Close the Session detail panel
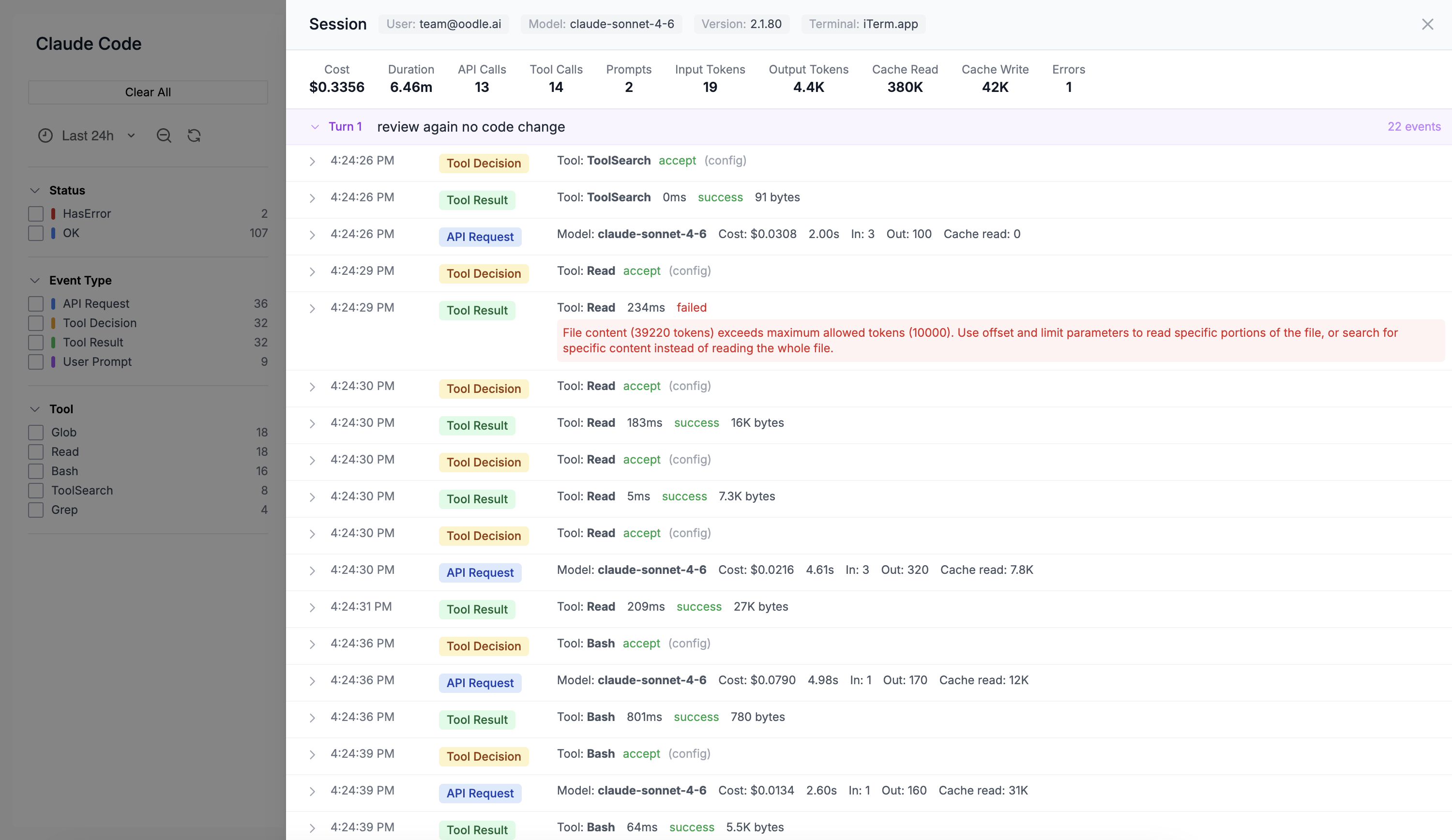Screen dimensions: 1452x840 pyautogui.click(x=1428, y=24)
